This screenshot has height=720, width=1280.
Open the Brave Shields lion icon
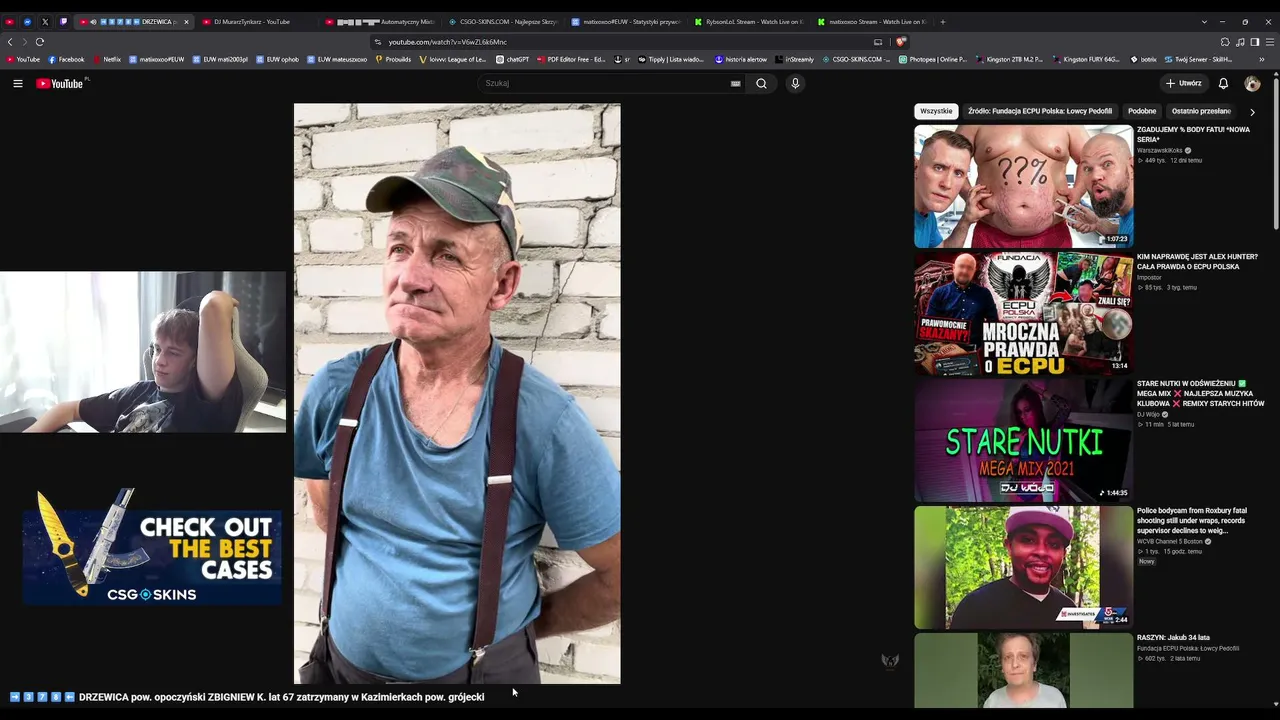pyautogui.click(x=901, y=42)
